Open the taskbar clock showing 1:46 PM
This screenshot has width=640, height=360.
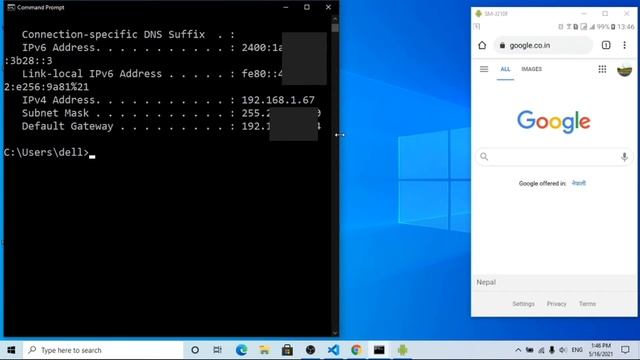pyautogui.click(x=601, y=350)
